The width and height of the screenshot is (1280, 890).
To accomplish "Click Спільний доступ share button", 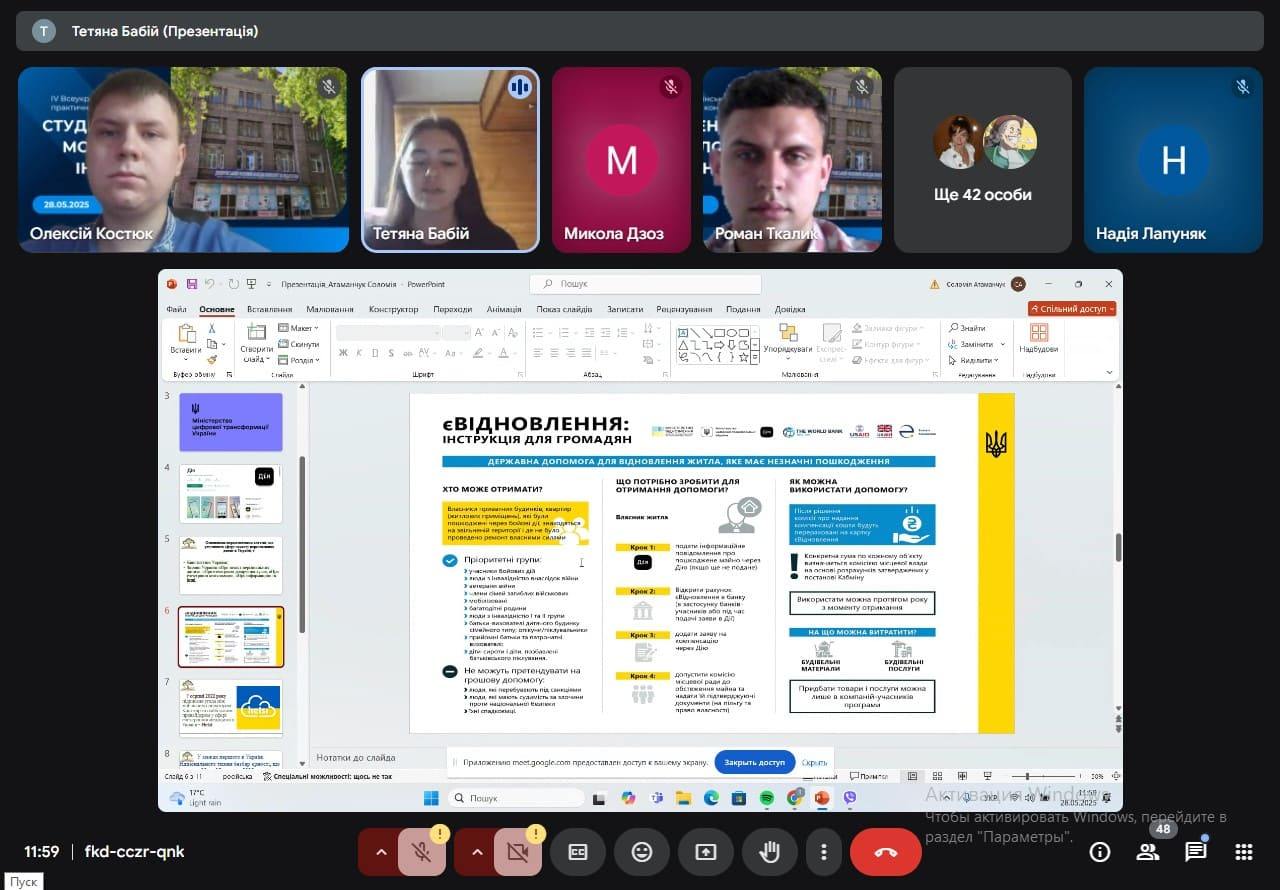I will click(1072, 309).
